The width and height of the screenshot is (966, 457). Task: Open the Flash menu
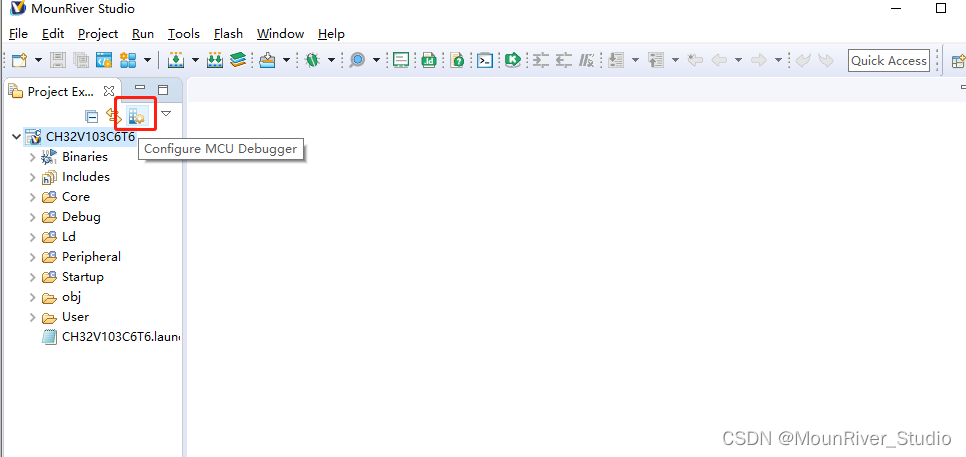pyautogui.click(x=228, y=34)
